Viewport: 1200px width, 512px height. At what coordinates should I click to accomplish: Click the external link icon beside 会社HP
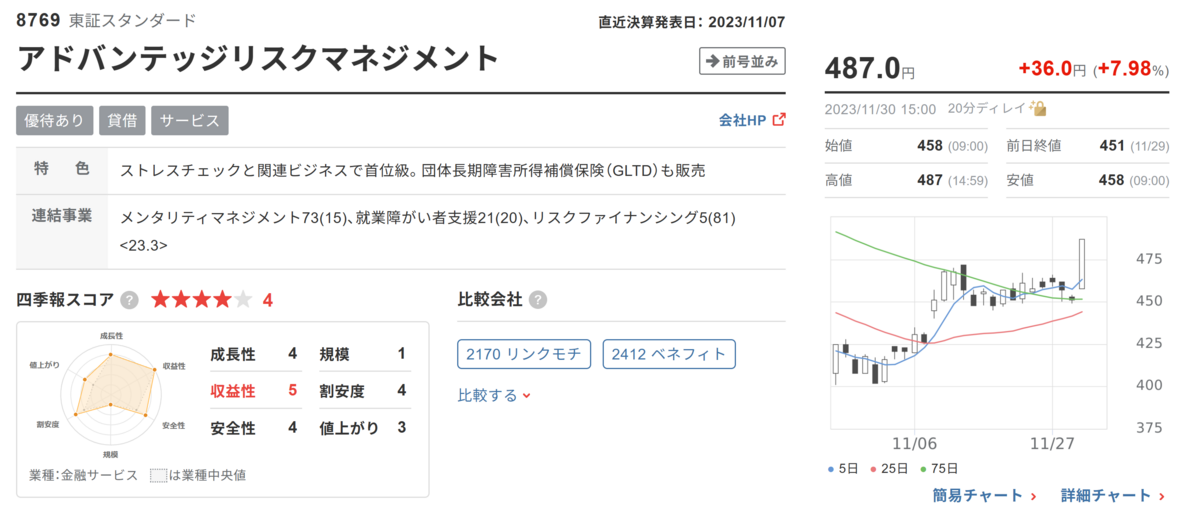(x=779, y=120)
